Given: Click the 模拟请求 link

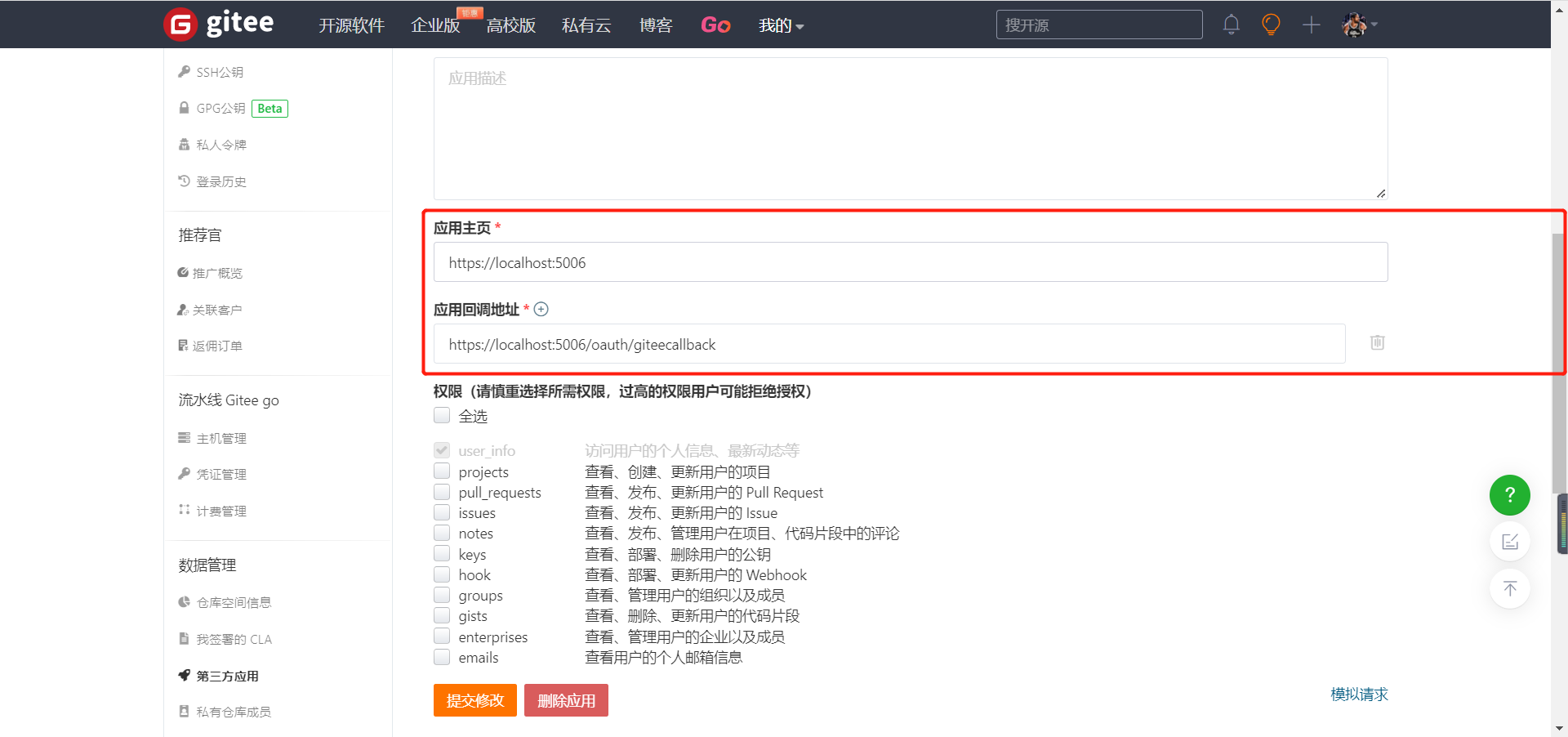Looking at the screenshot, I should pos(1359,694).
